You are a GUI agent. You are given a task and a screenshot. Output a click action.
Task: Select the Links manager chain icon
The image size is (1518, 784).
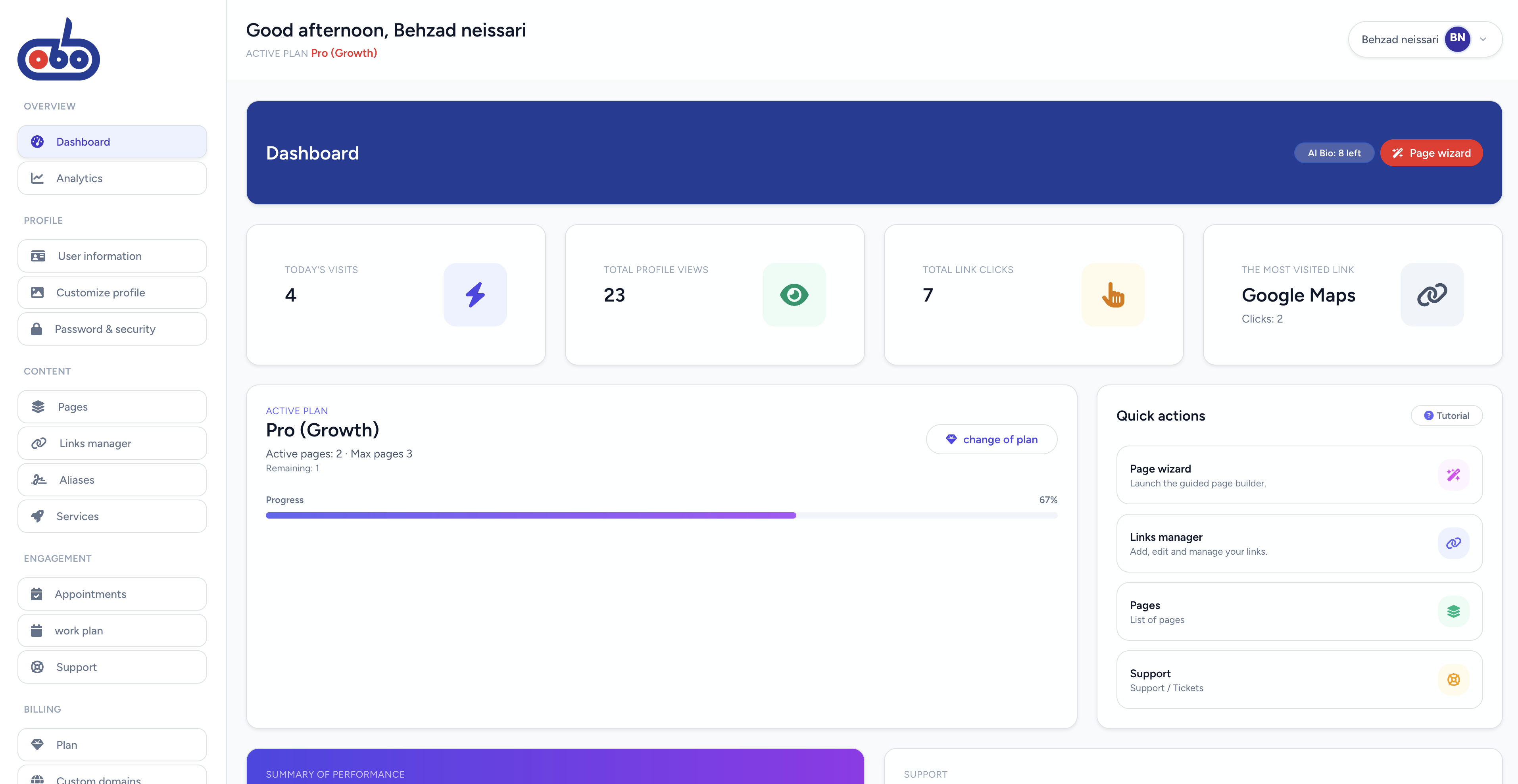pyautogui.click(x=38, y=443)
